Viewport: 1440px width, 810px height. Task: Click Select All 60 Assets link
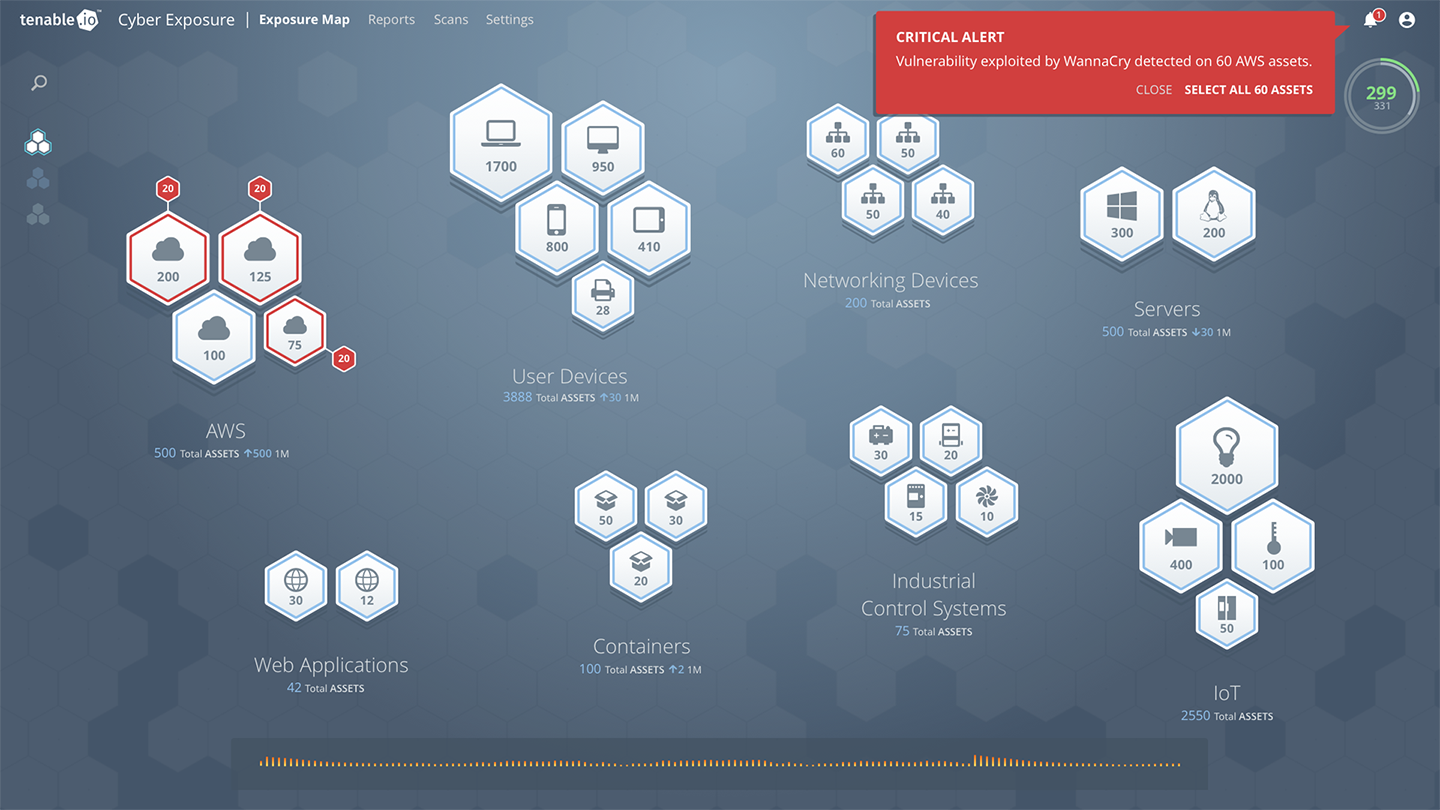pyautogui.click(x=1248, y=90)
